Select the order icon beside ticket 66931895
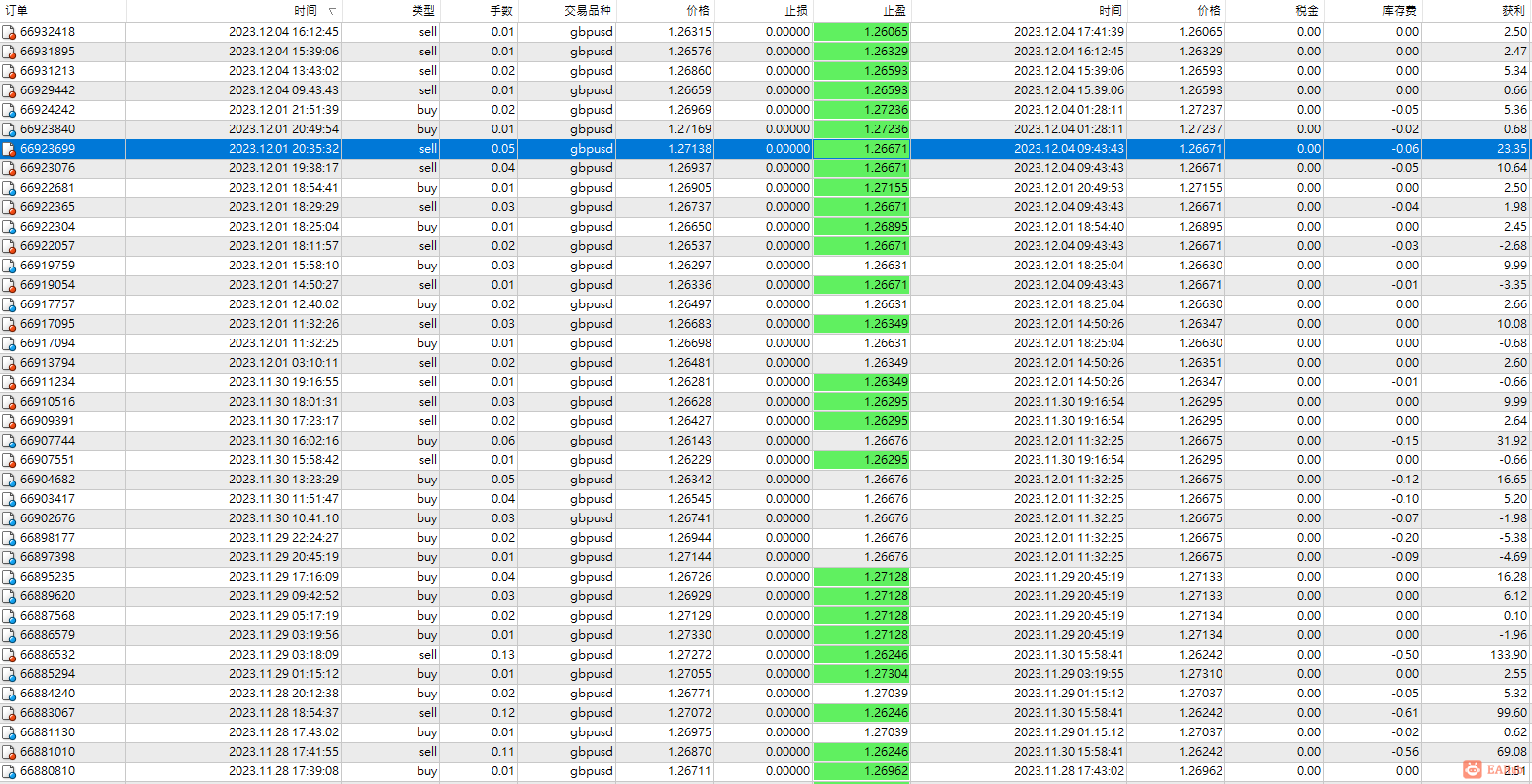Image resolution: width=1532 pixels, height=784 pixels. (x=9, y=52)
